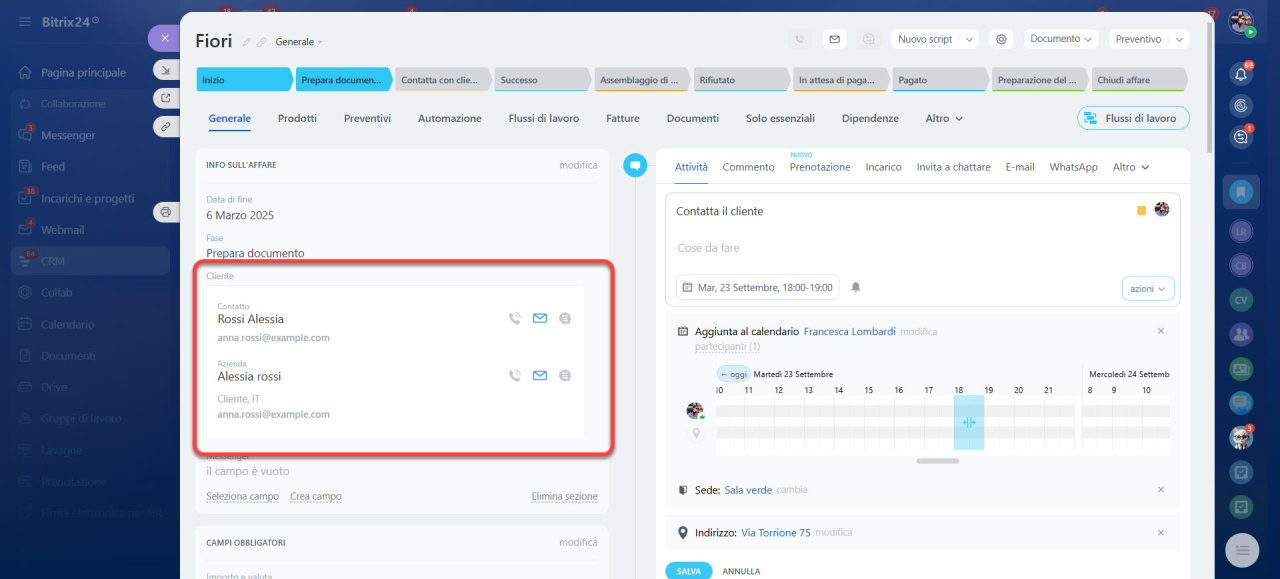Click the Flussi di lavoro button at right
The width and height of the screenshot is (1280, 579).
click(x=1133, y=118)
